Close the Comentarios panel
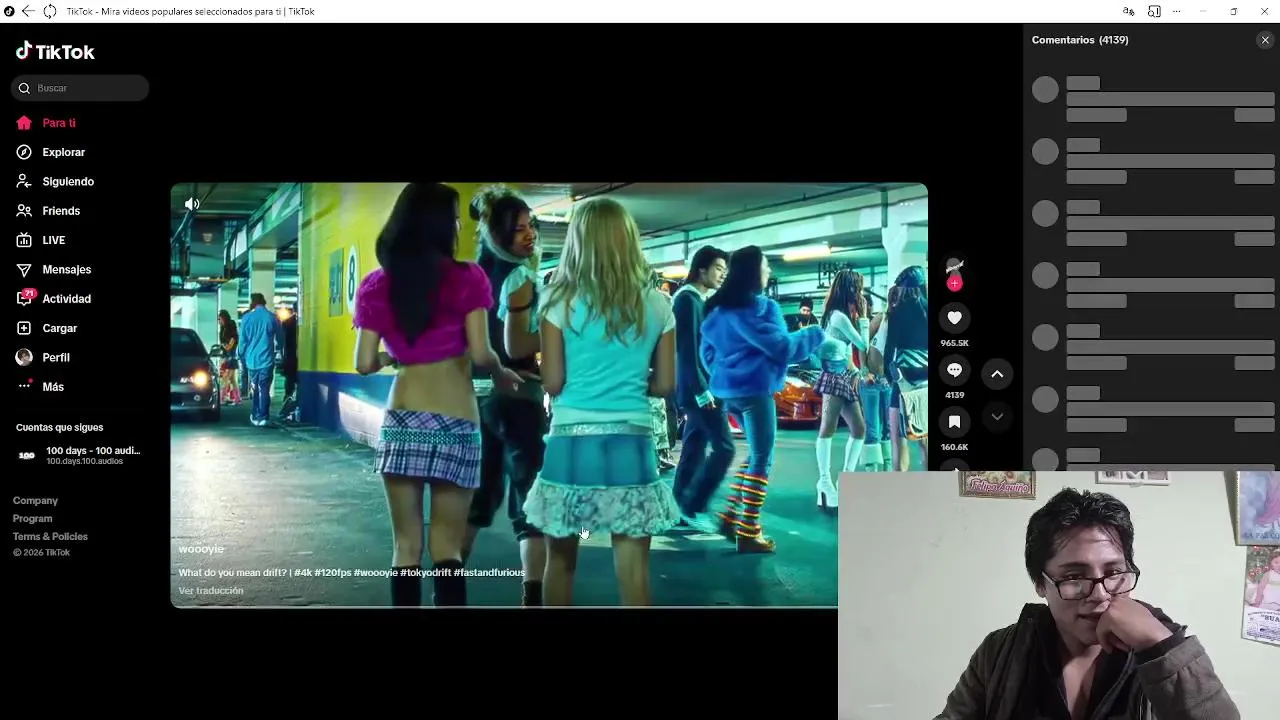Screen dimensions: 1280x720 point(1265,40)
